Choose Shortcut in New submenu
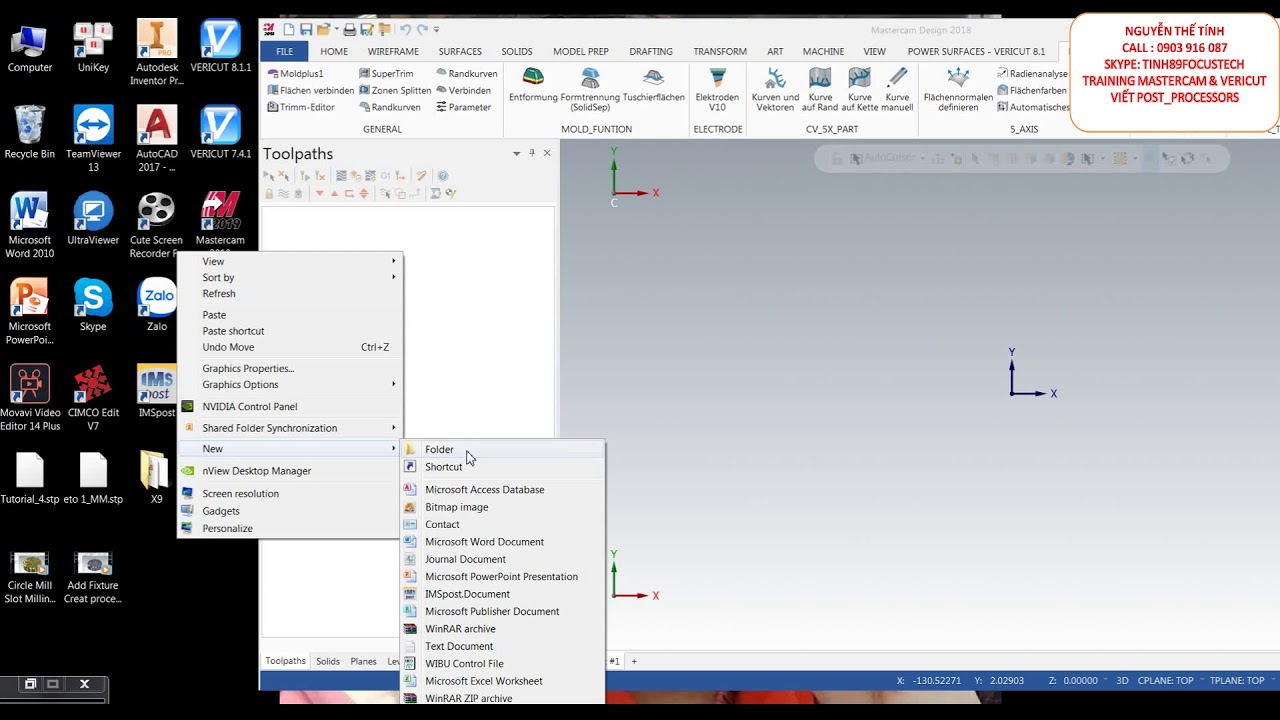The width and height of the screenshot is (1280, 720). [503, 467]
